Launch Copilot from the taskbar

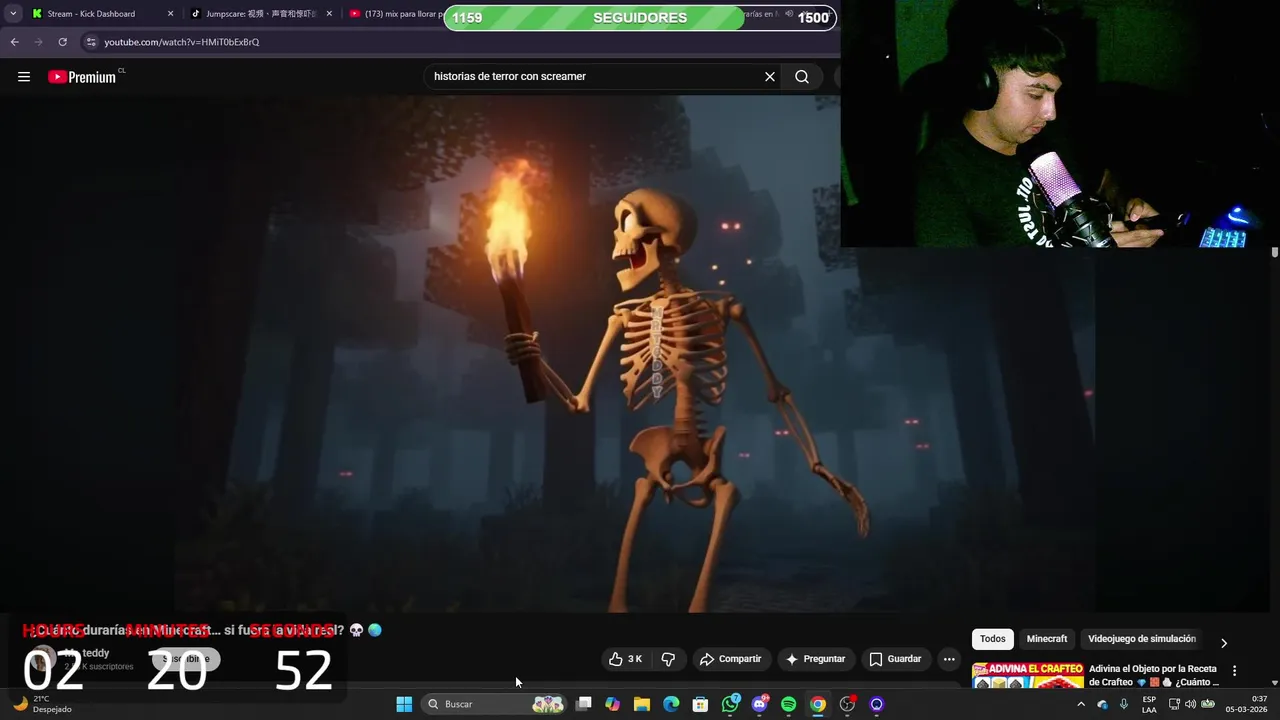613,704
